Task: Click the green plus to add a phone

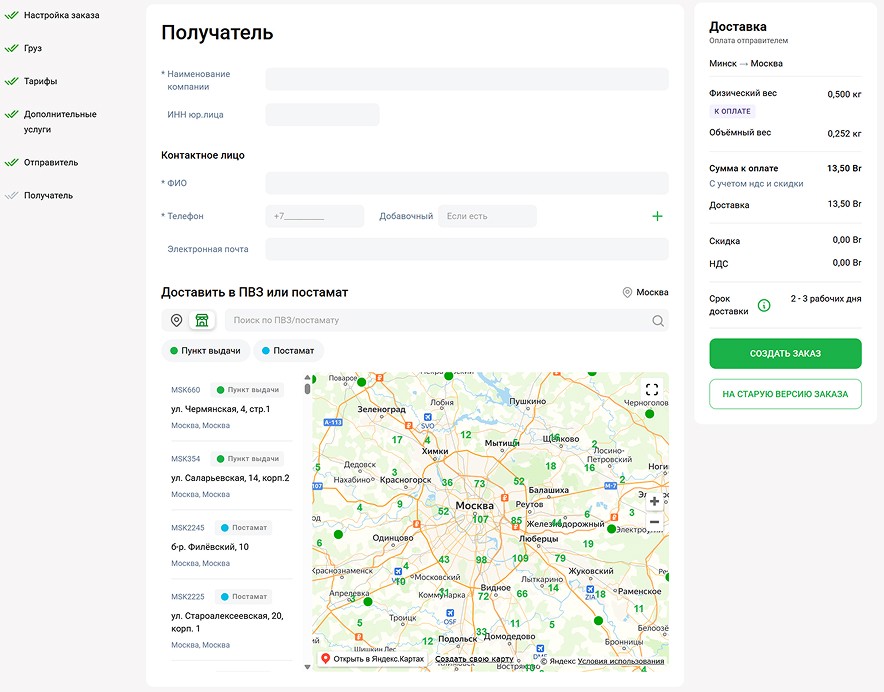Action: [x=657, y=216]
